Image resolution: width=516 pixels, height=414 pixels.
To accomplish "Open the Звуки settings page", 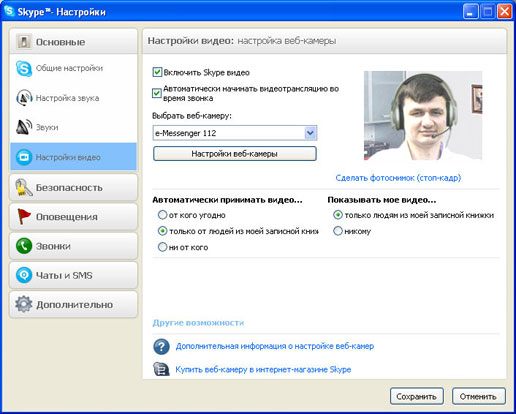I will click(x=73, y=127).
